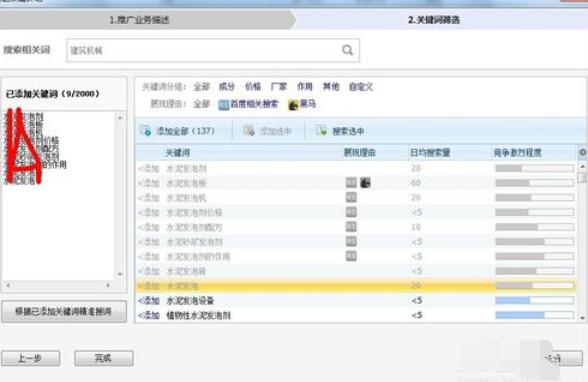Sort by 关键词 column header
Screen dimensions: 588x382
click(178, 153)
